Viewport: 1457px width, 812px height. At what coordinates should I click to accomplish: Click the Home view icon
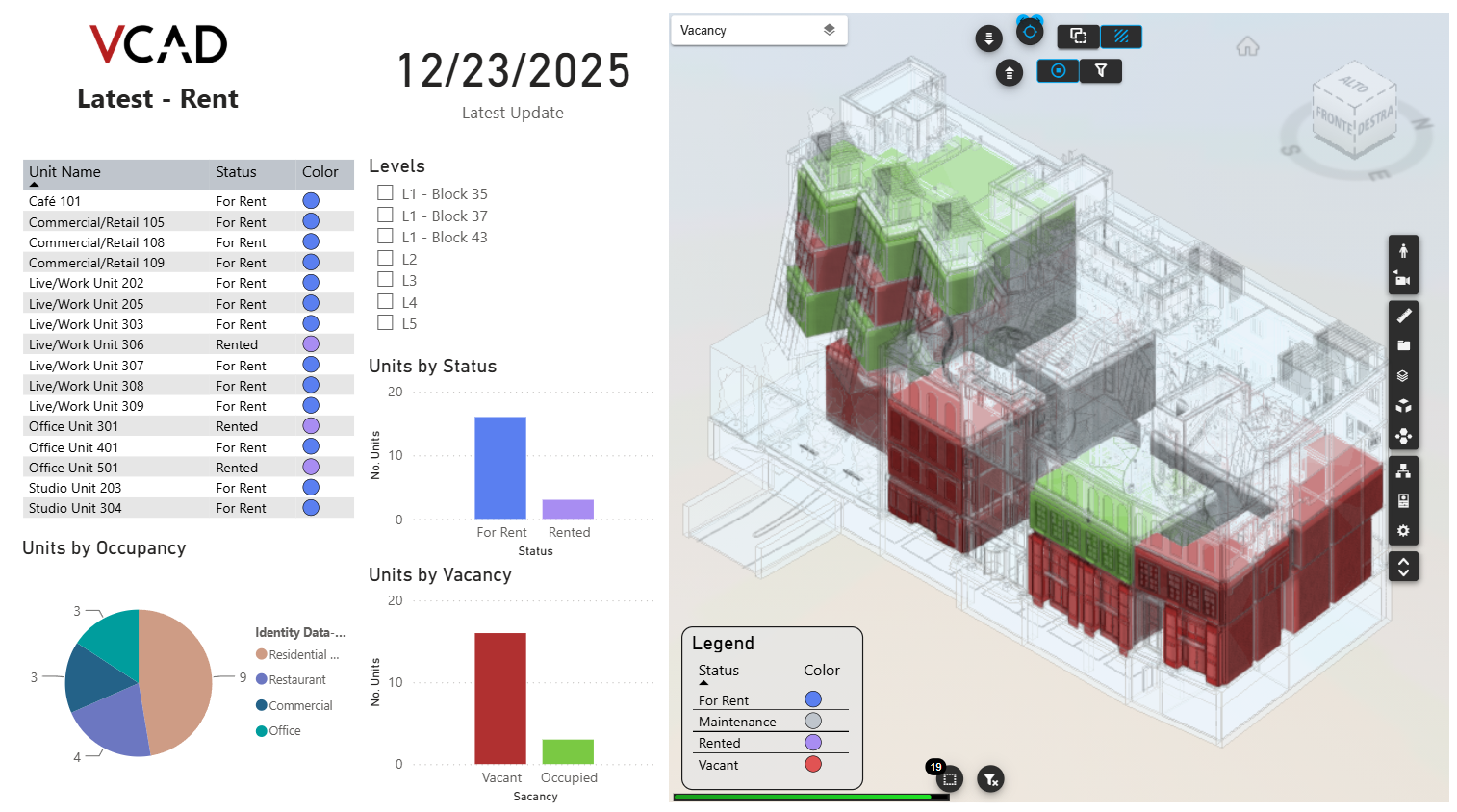point(1247,46)
